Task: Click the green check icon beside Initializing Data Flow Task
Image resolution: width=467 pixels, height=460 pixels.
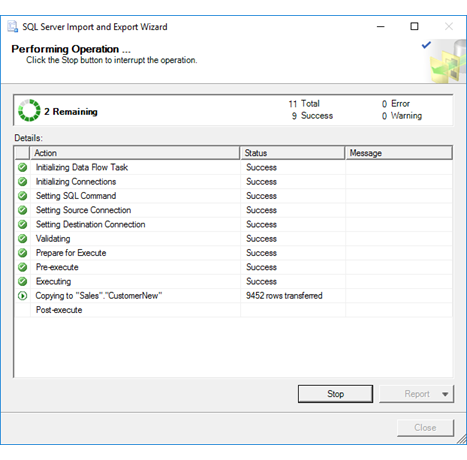Action: tap(22, 167)
